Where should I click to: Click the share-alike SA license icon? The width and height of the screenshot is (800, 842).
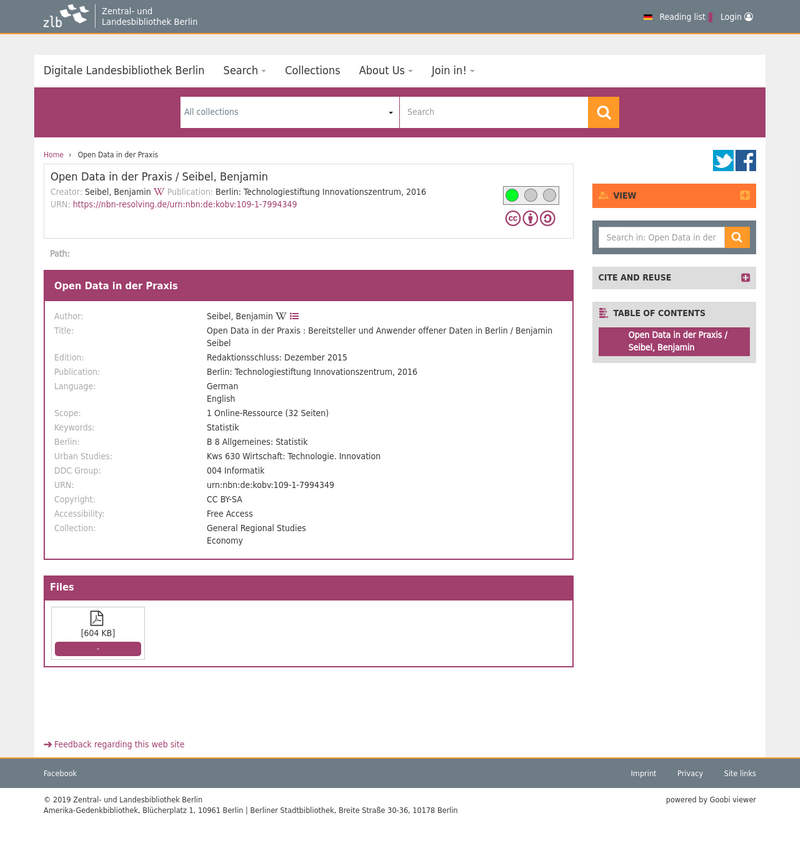(x=548, y=219)
